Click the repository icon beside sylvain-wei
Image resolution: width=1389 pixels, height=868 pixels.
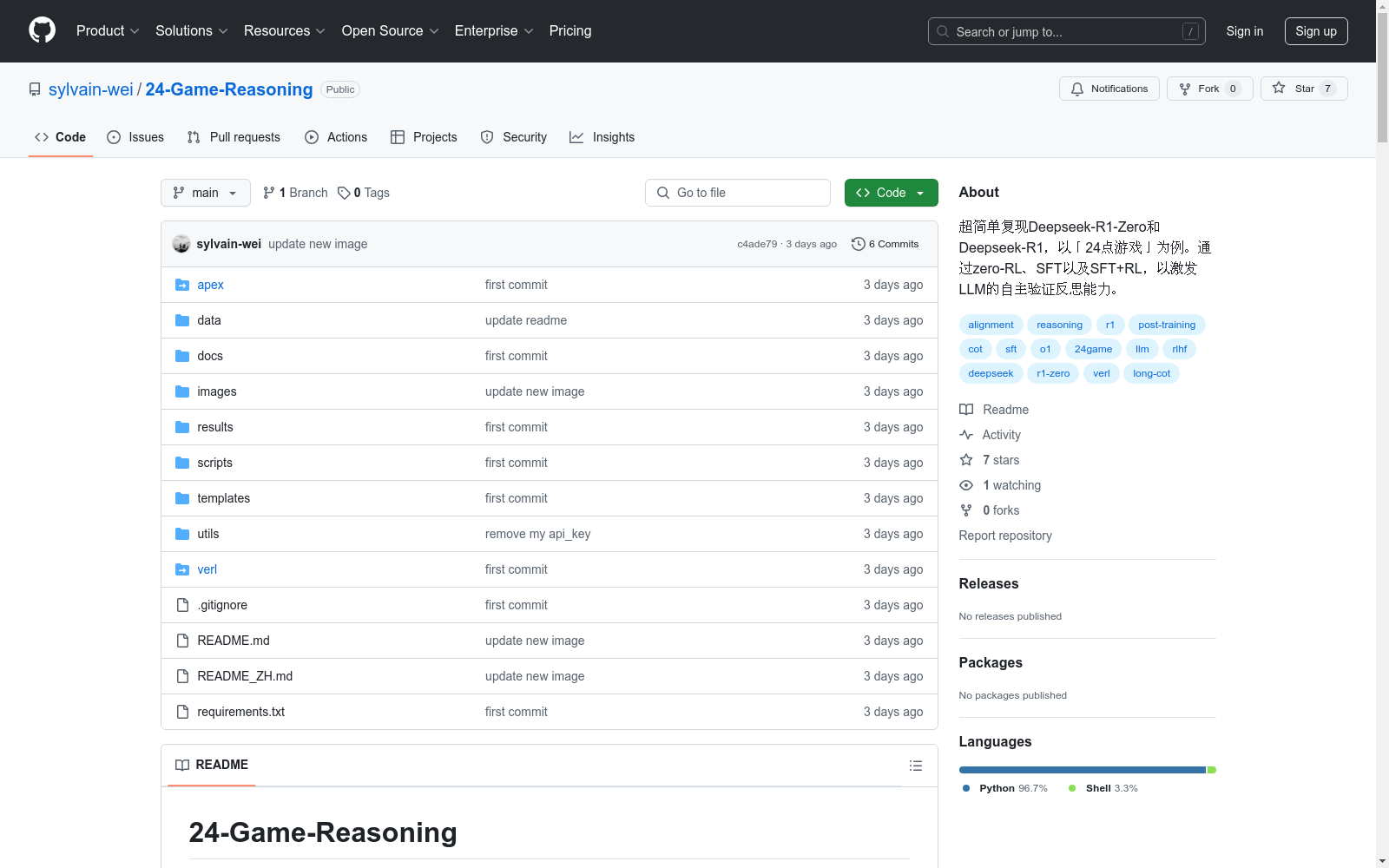tap(35, 89)
